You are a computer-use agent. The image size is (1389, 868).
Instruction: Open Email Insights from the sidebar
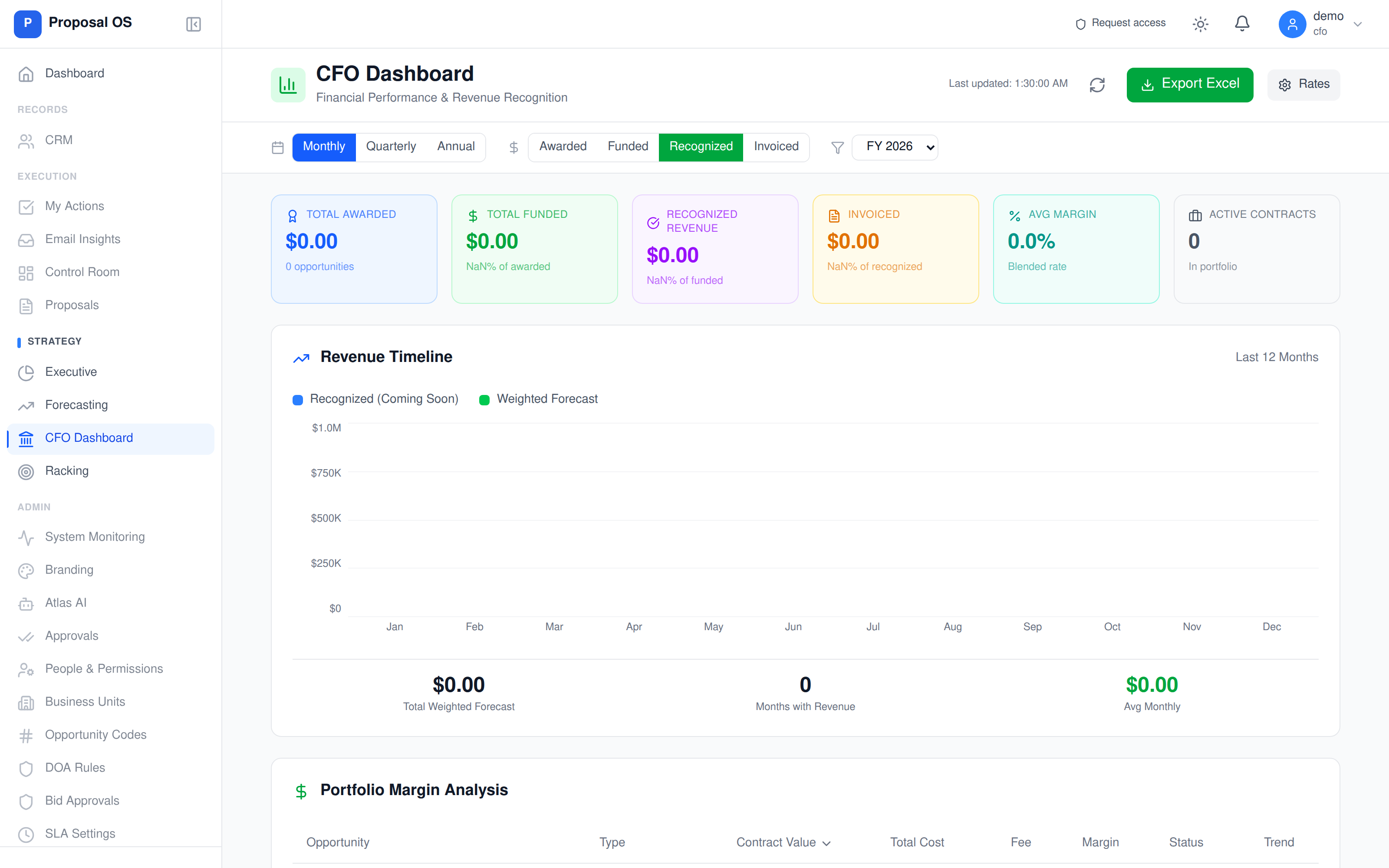(x=82, y=239)
